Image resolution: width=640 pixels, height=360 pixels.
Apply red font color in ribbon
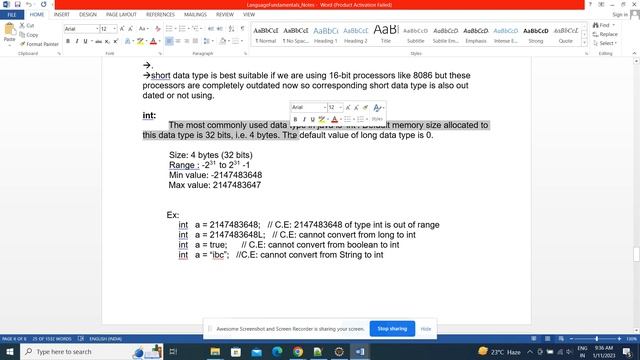(x=153, y=41)
